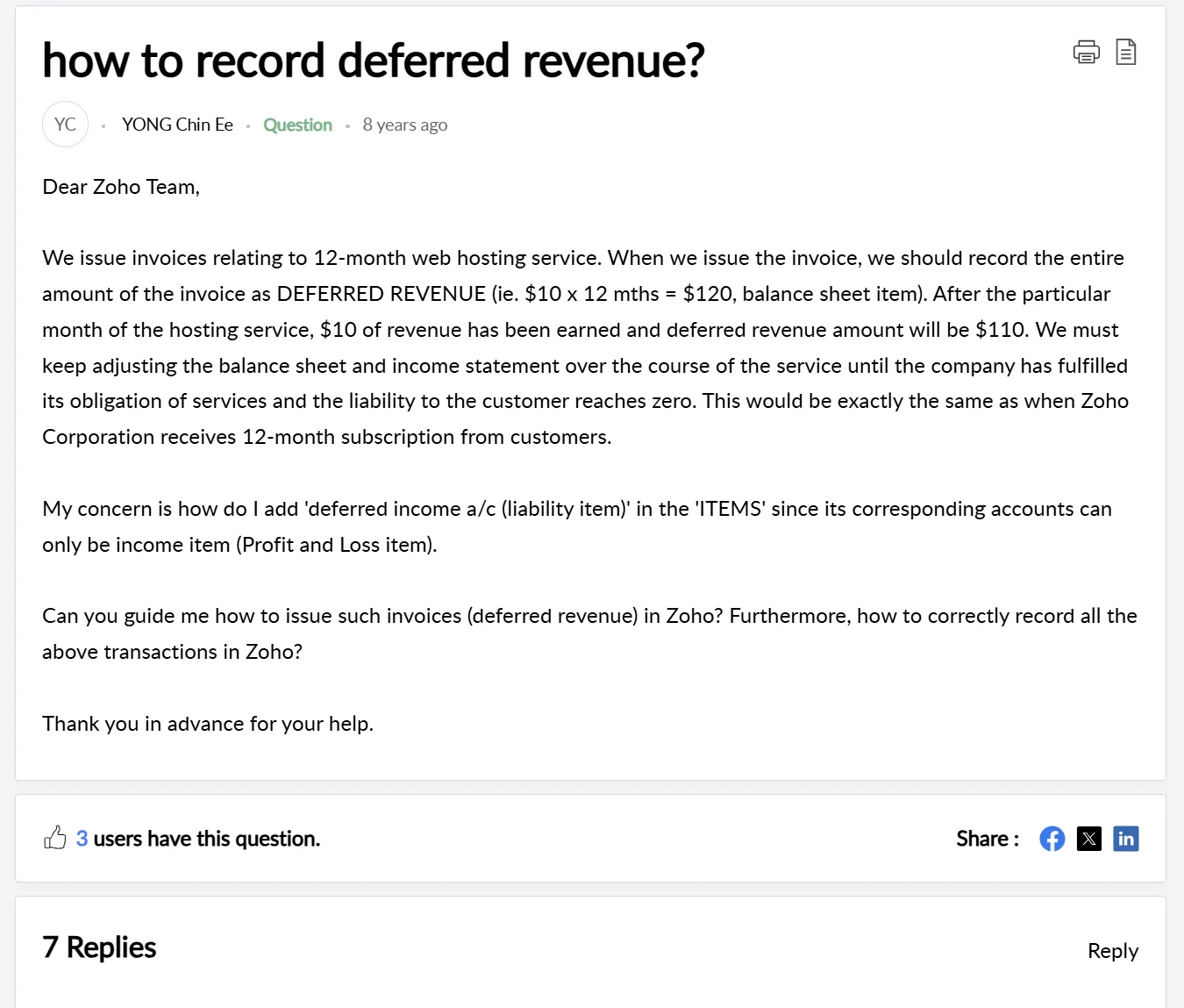The height and width of the screenshot is (1008, 1184).
Task: Click the thumbs-up icon
Action: pos(55,838)
